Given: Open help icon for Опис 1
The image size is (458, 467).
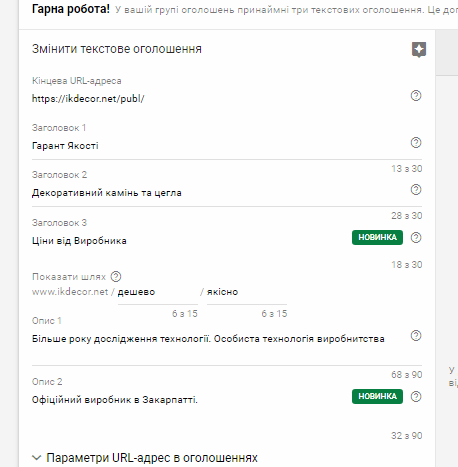Looking at the screenshot, I should tap(416, 335).
